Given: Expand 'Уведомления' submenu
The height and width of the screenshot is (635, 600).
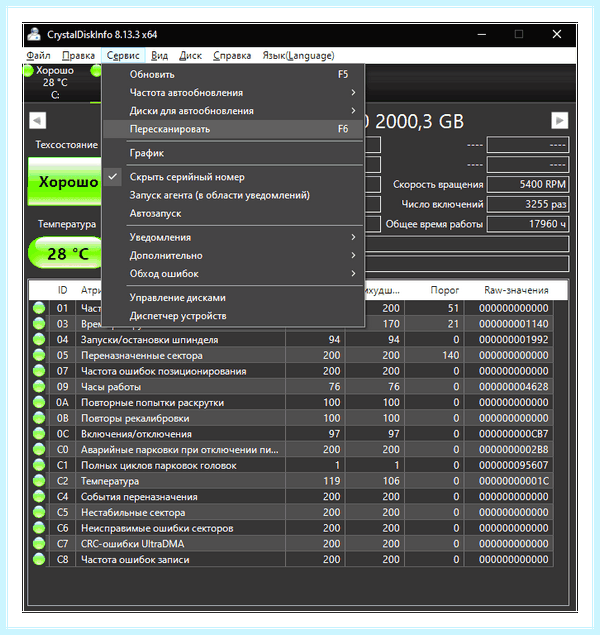Looking at the screenshot, I should tap(233, 237).
